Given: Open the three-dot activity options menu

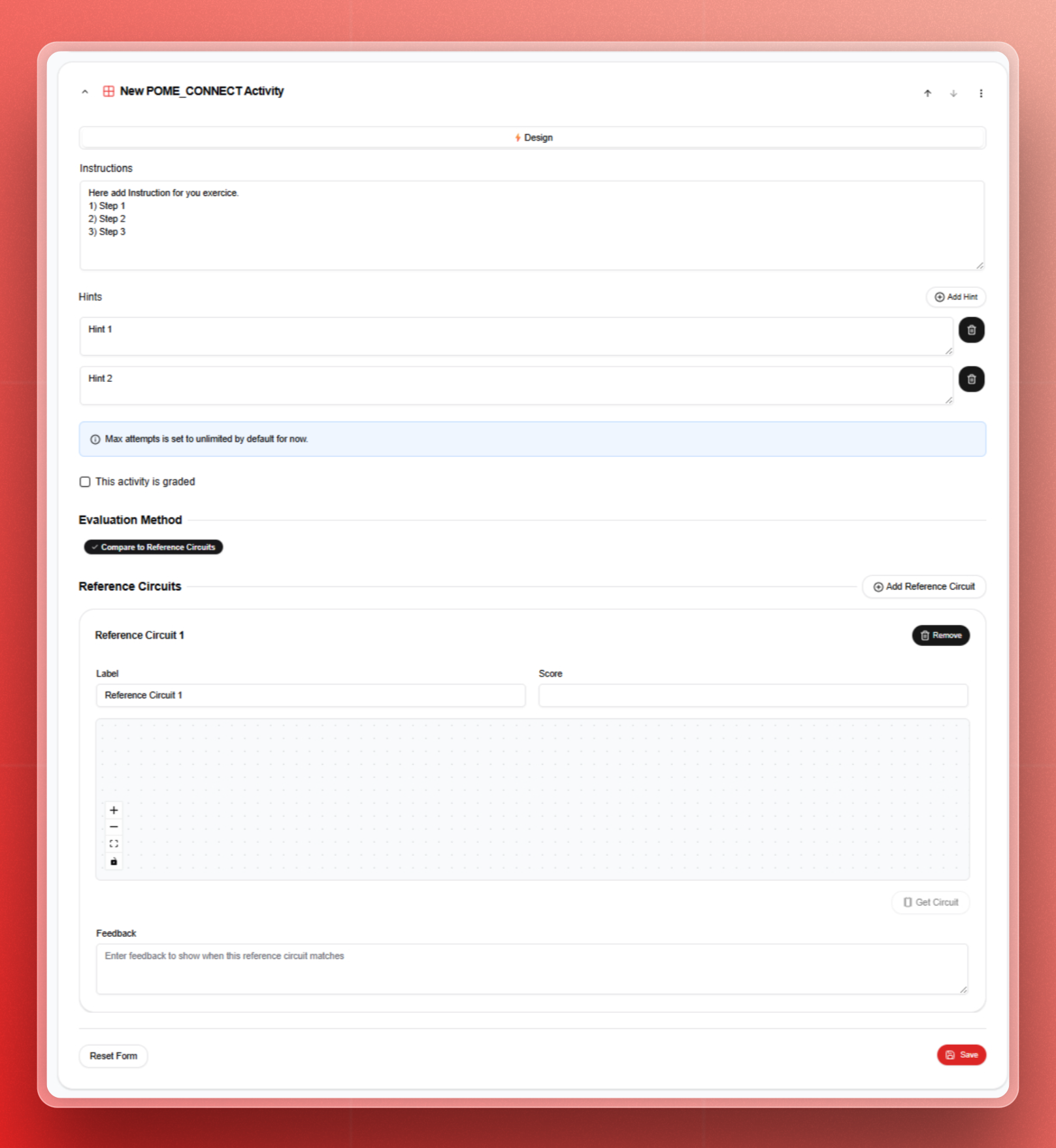Looking at the screenshot, I should (x=981, y=93).
